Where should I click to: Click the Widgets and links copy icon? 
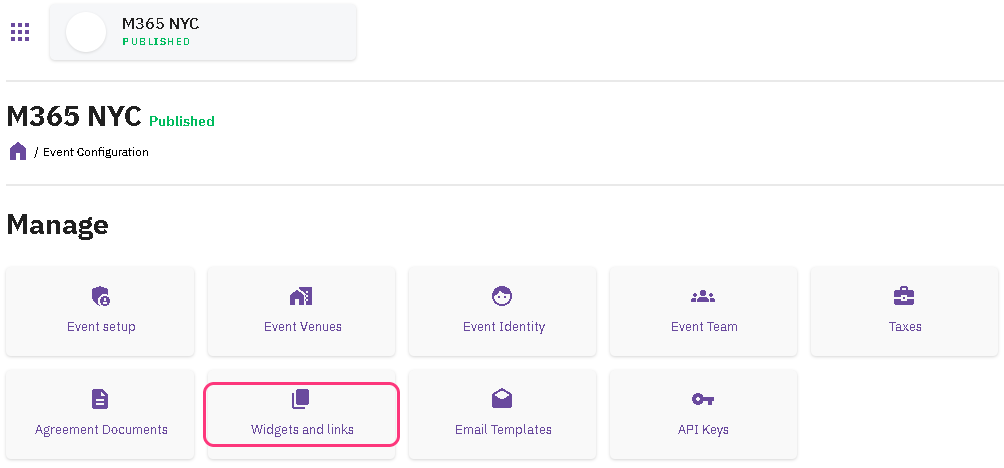(301, 399)
